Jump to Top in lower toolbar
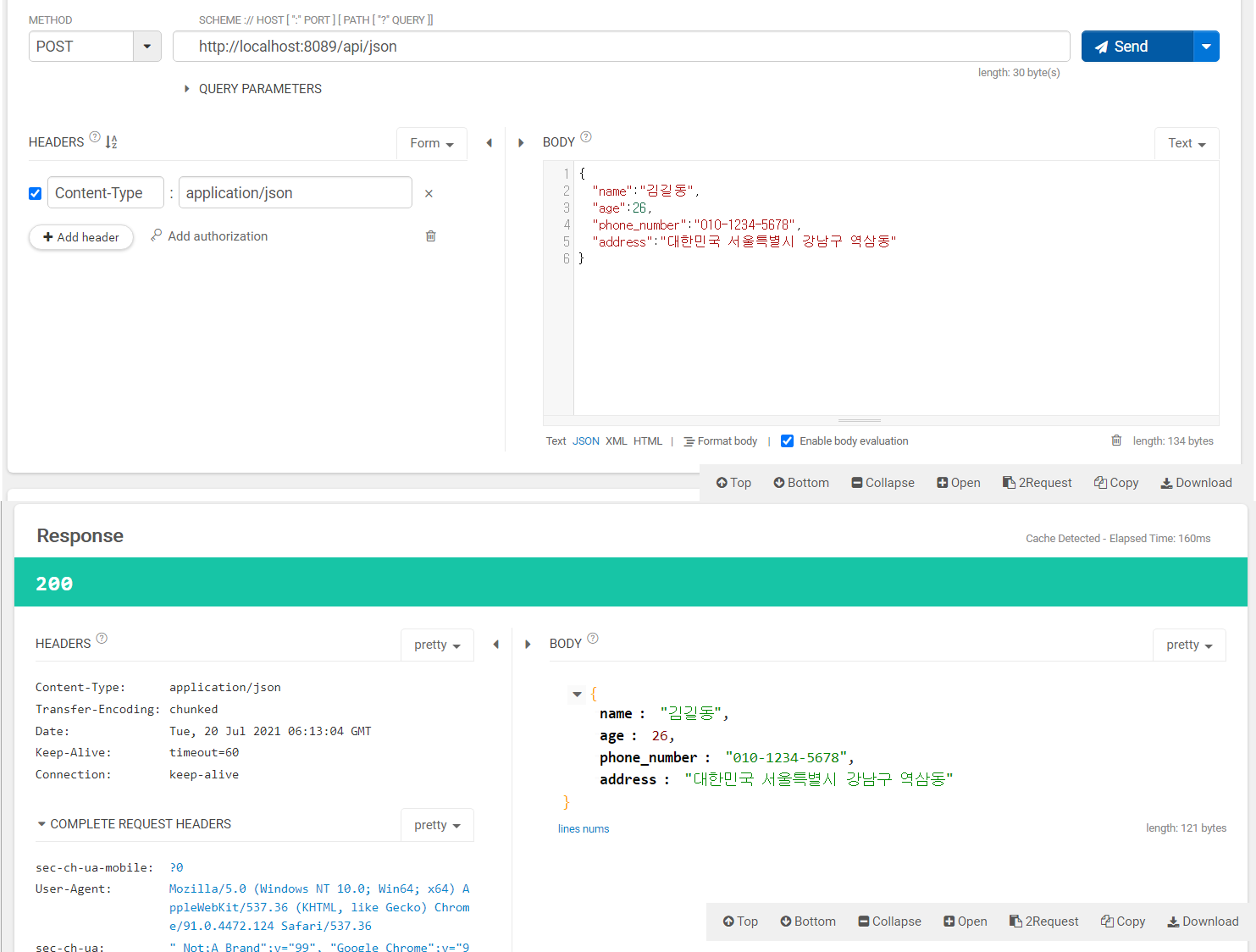This screenshot has height=952, width=1256. [x=740, y=921]
